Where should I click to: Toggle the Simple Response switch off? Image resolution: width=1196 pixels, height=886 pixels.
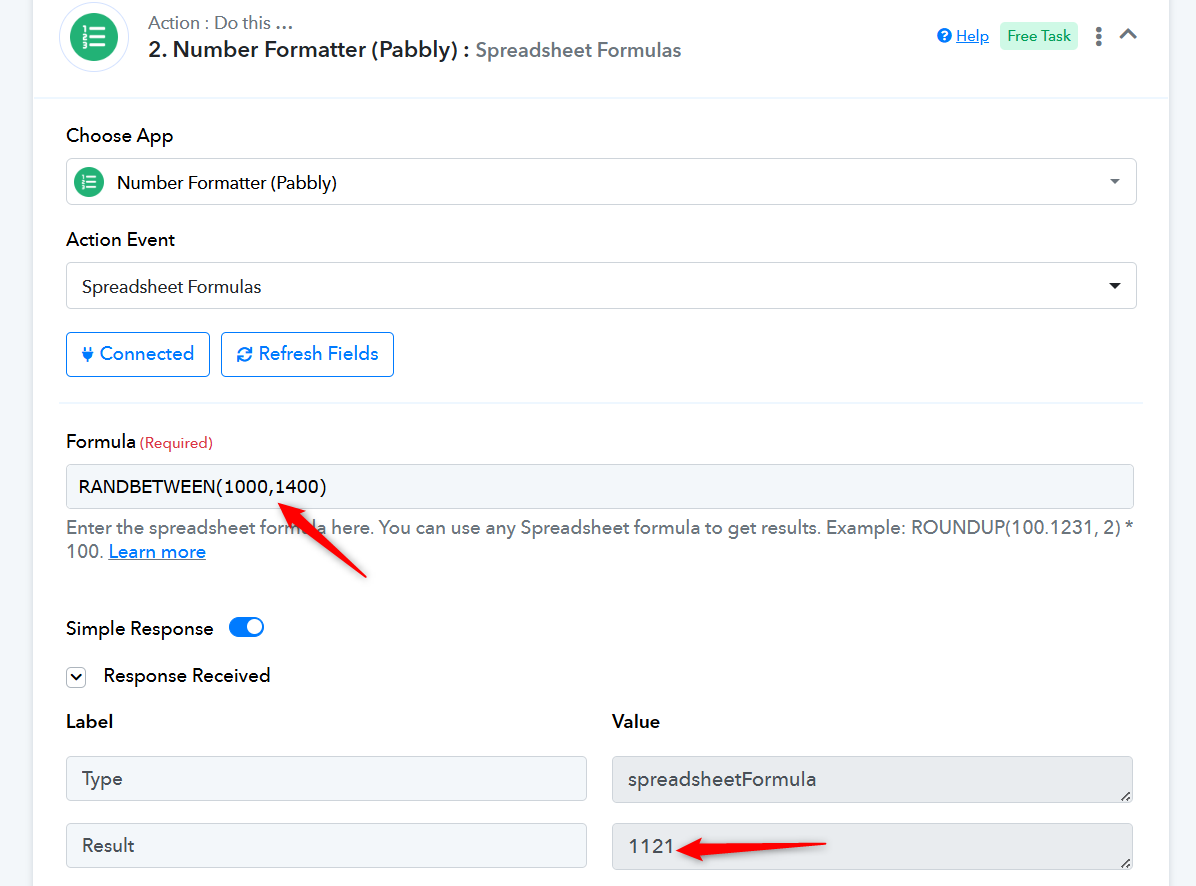click(x=246, y=628)
